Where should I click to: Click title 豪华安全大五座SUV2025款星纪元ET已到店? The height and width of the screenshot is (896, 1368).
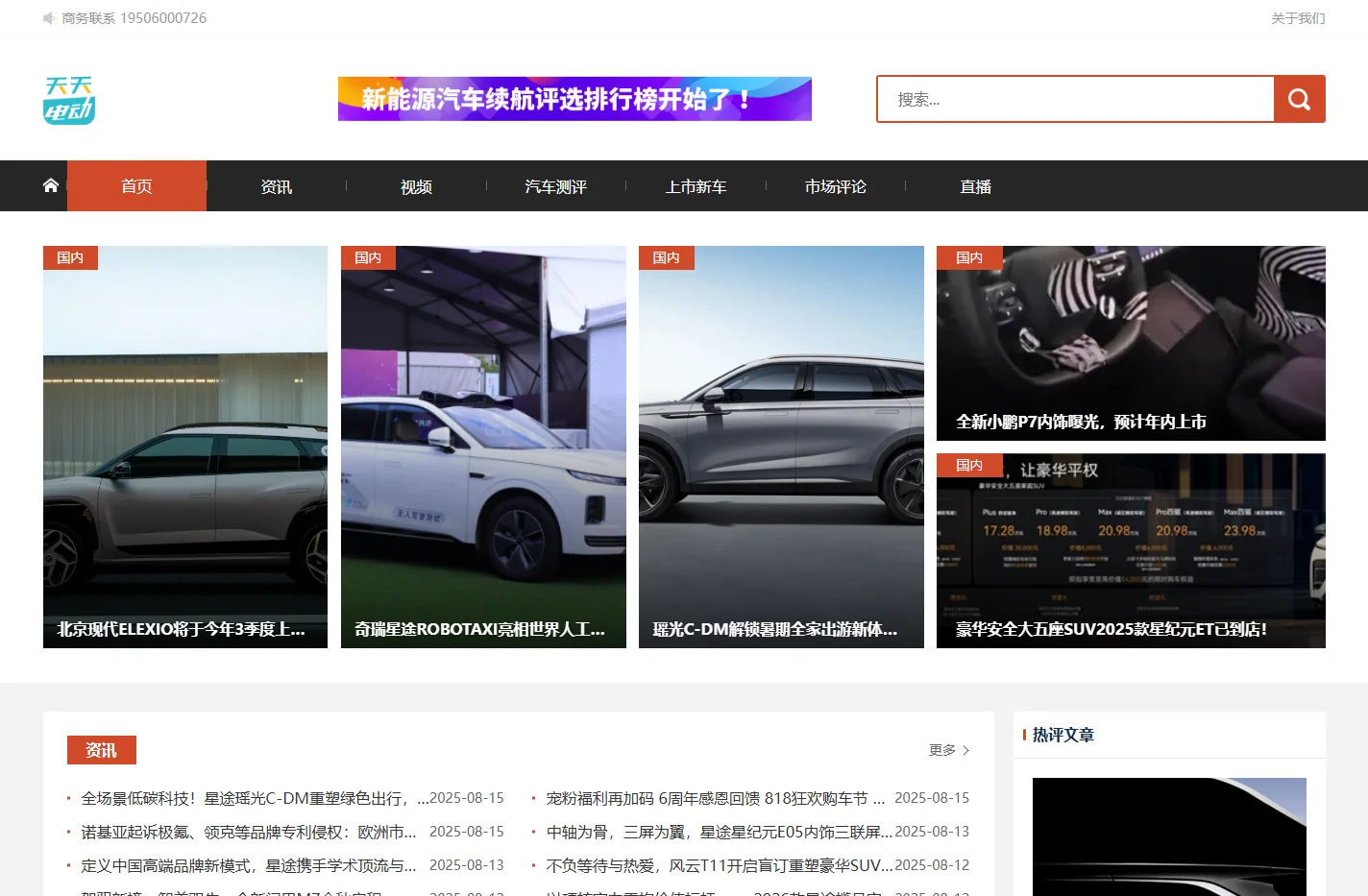(x=1111, y=629)
